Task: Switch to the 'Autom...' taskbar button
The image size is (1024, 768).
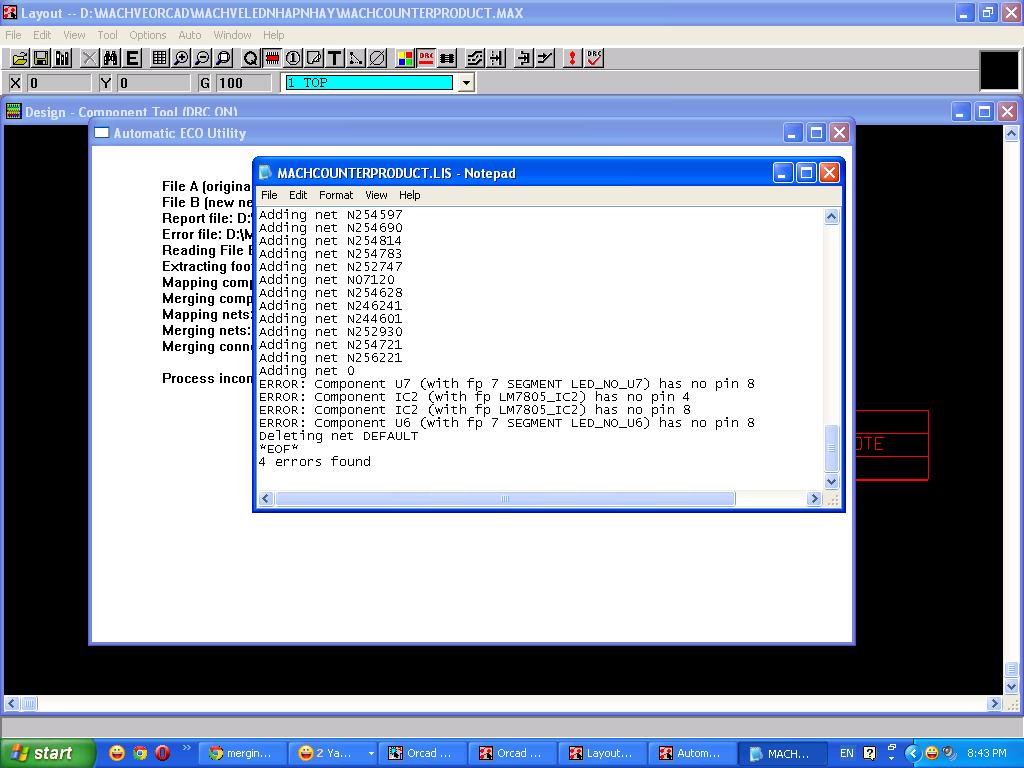Action: pyautogui.click(x=693, y=753)
